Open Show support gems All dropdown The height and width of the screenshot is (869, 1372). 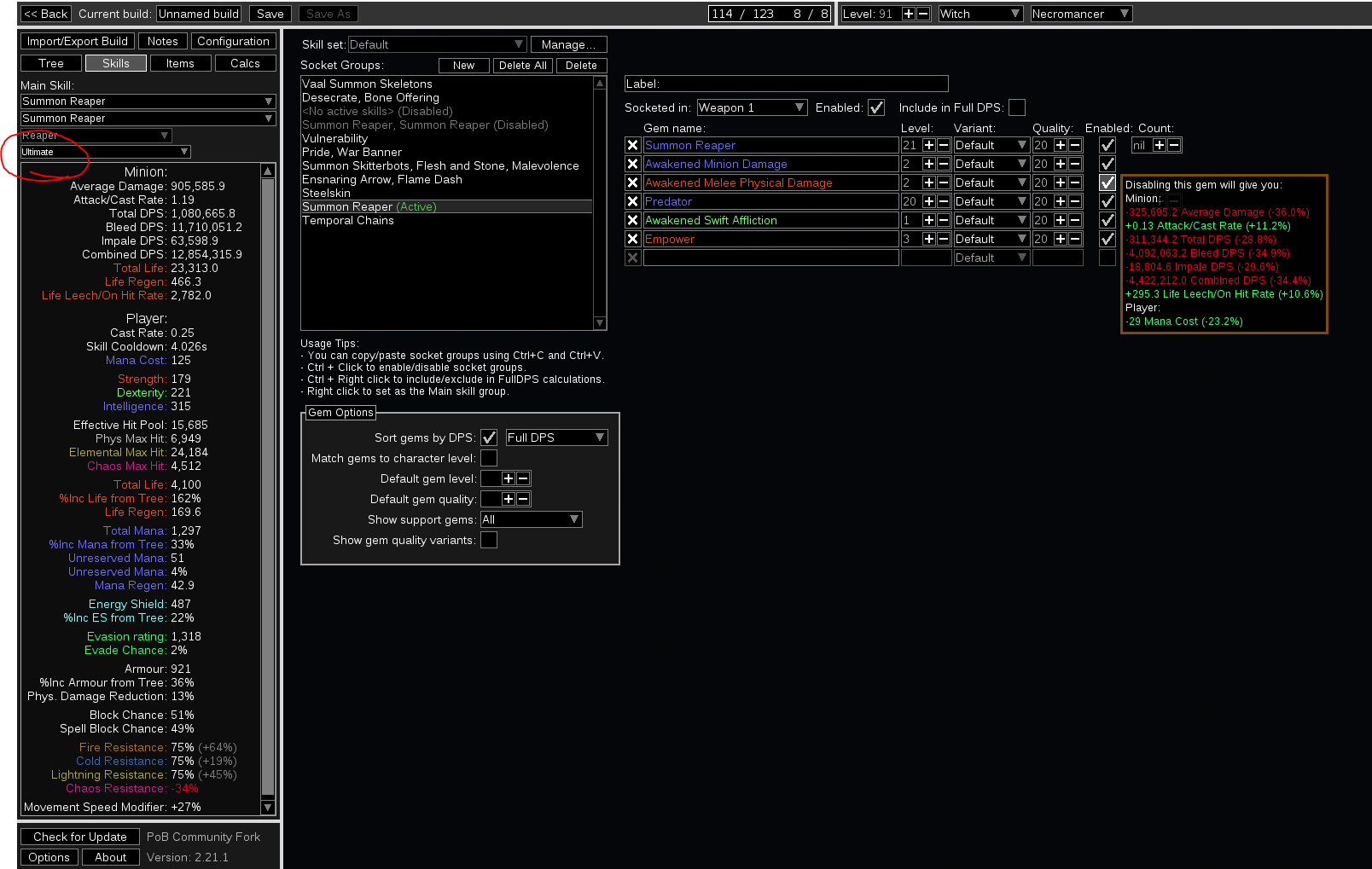point(531,519)
